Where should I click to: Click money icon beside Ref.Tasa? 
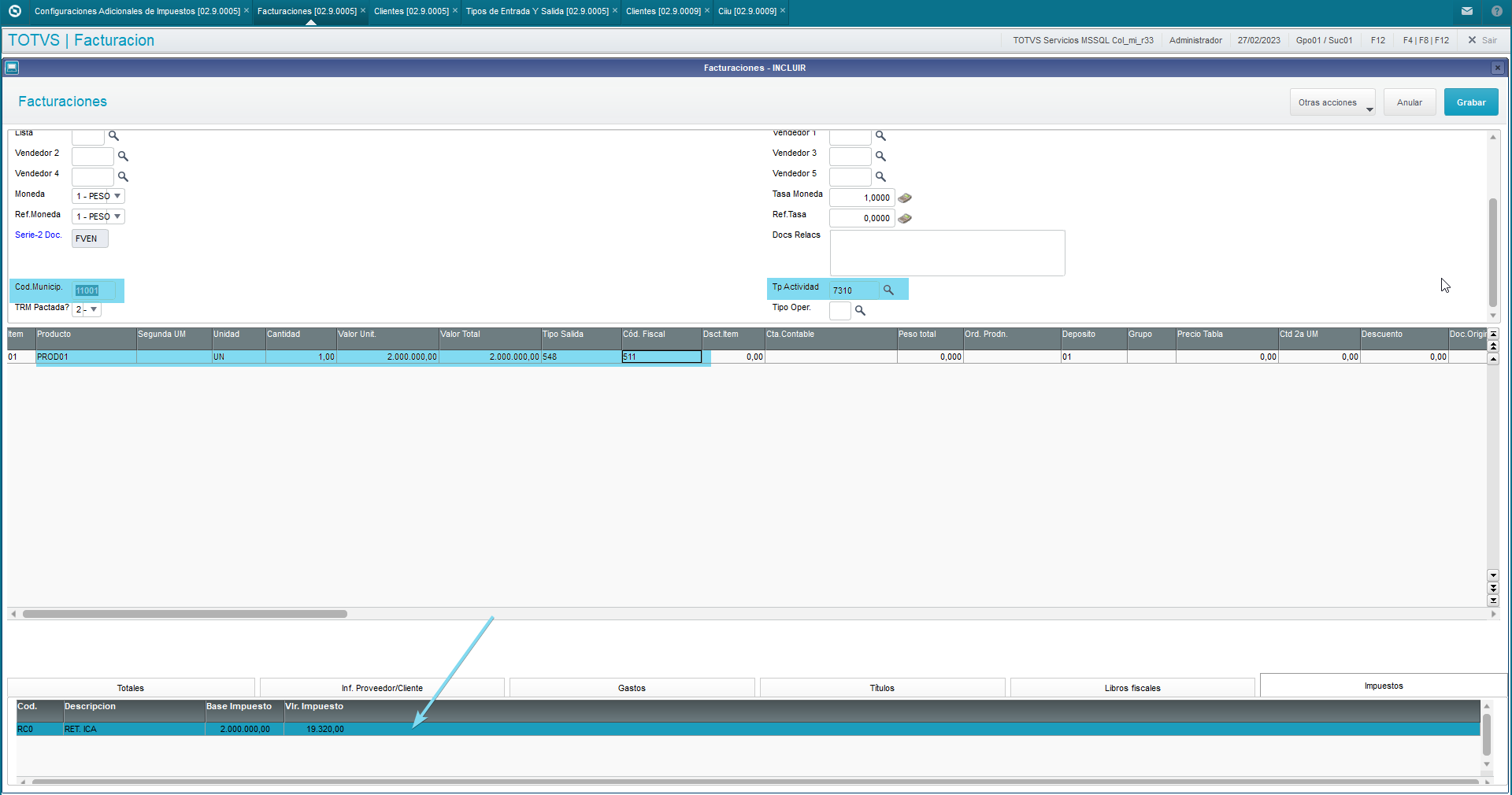[905, 218]
